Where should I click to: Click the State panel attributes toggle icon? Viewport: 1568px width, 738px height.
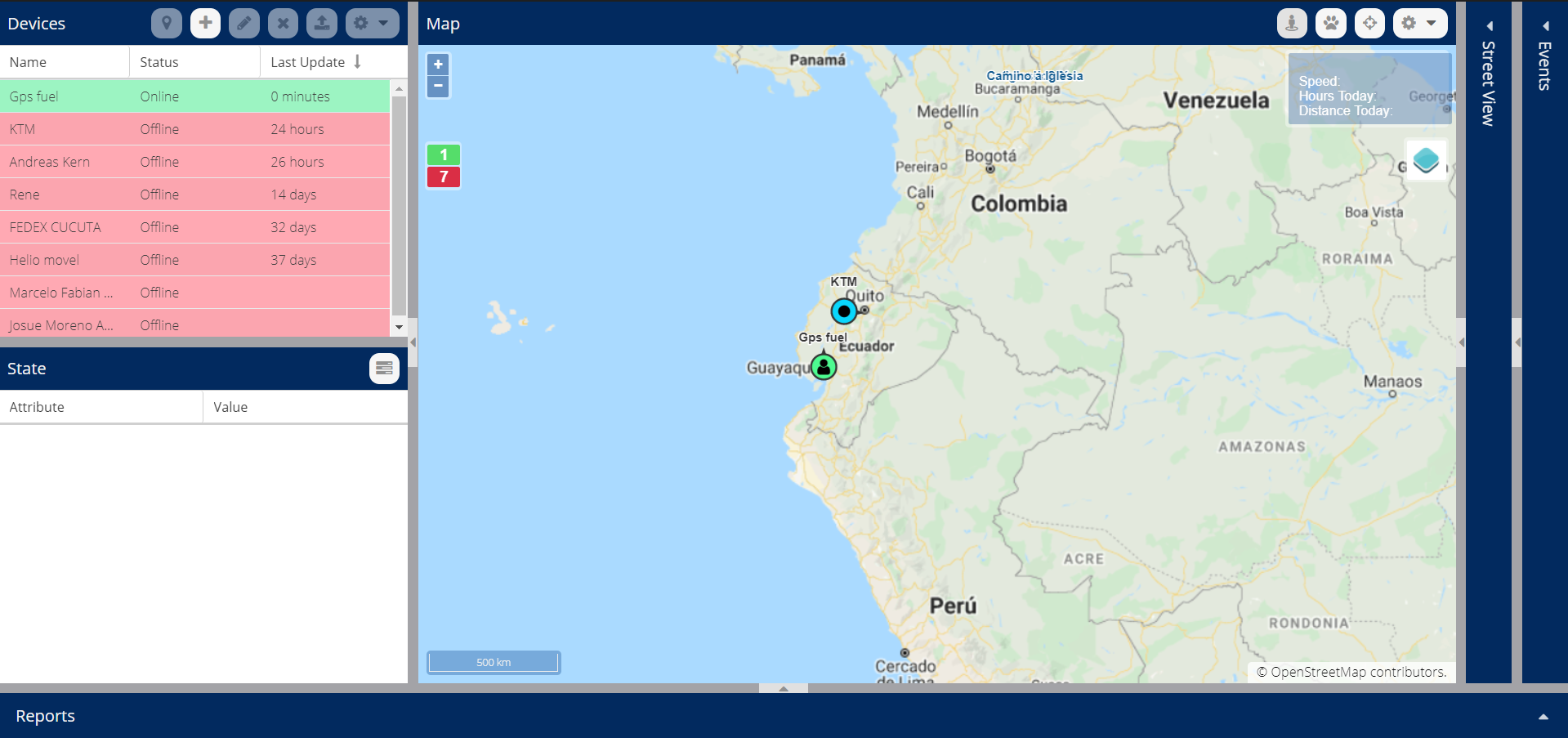click(x=384, y=369)
